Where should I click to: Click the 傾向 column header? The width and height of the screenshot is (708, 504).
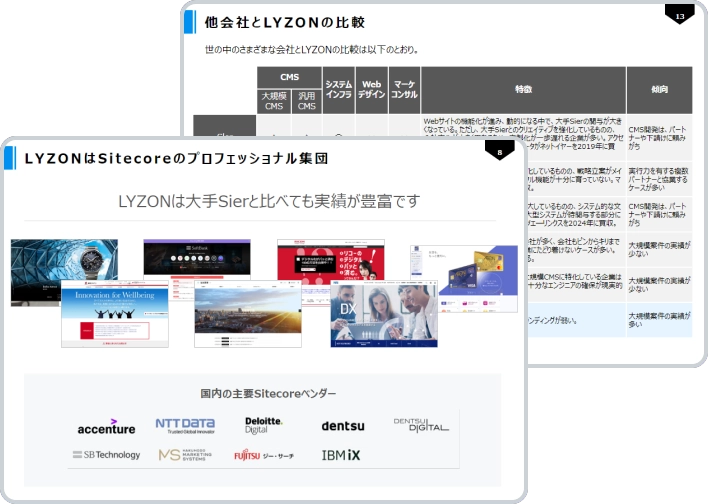click(x=659, y=90)
